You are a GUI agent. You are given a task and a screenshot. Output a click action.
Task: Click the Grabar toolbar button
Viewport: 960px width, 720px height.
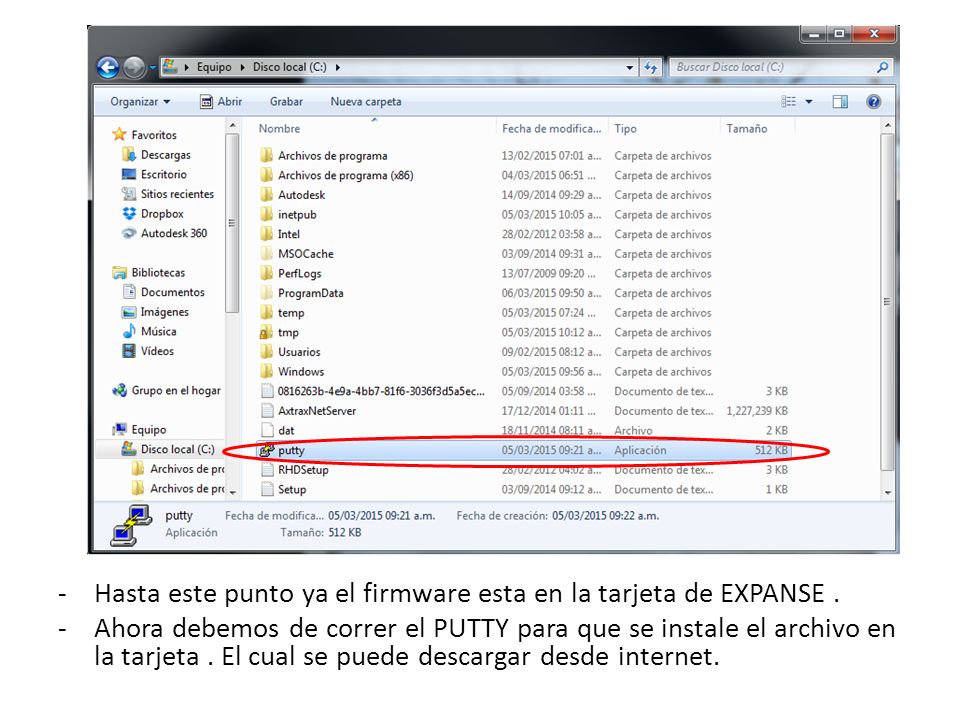(286, 102)
